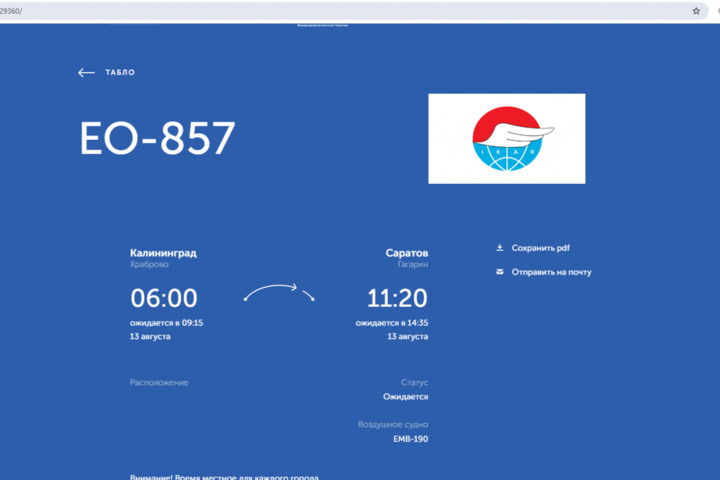This screenshot has height=480, width=720.
Task: Click the 11:20 arrival time
Action: tap(397, 298)
